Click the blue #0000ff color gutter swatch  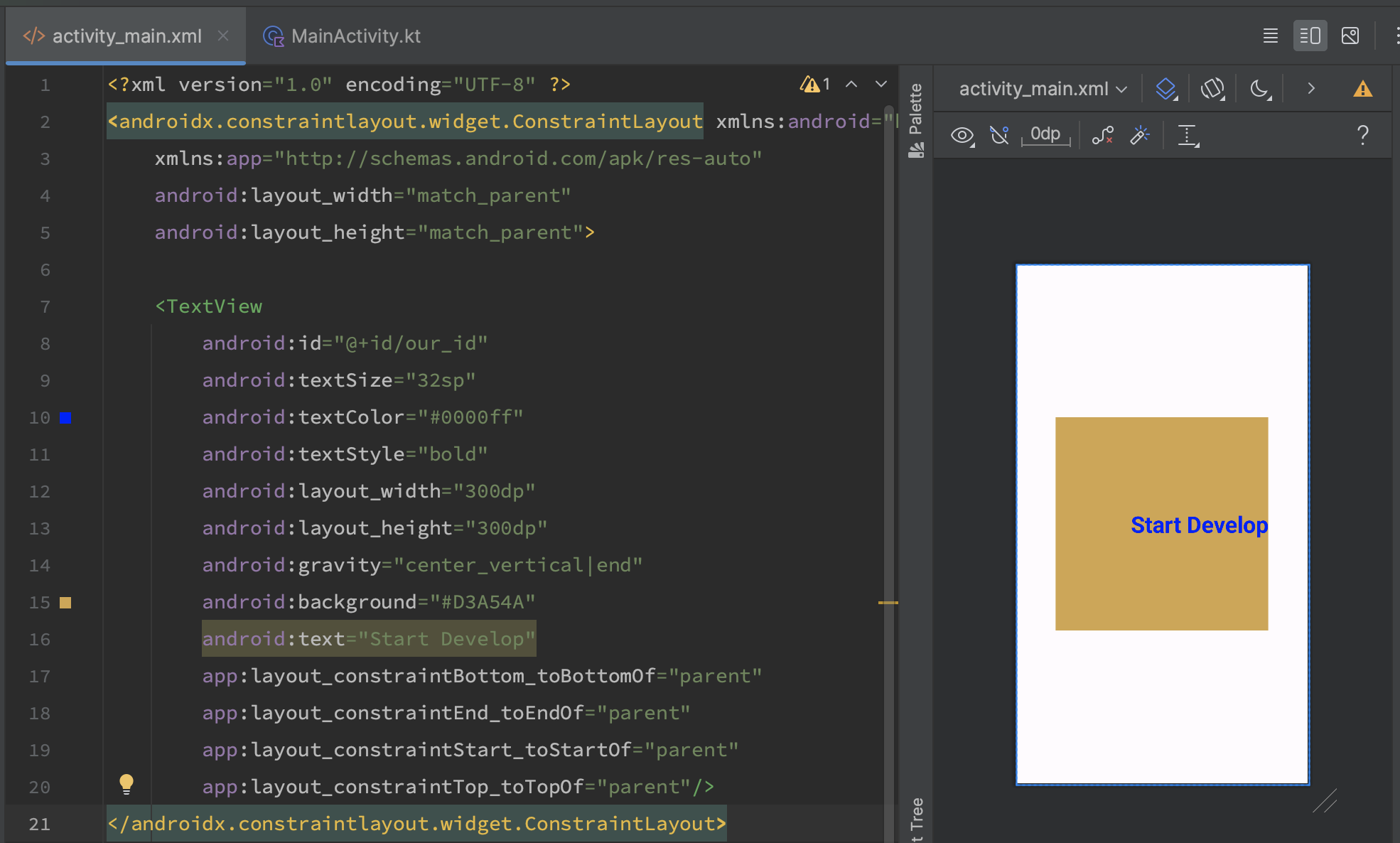(65, 418)
